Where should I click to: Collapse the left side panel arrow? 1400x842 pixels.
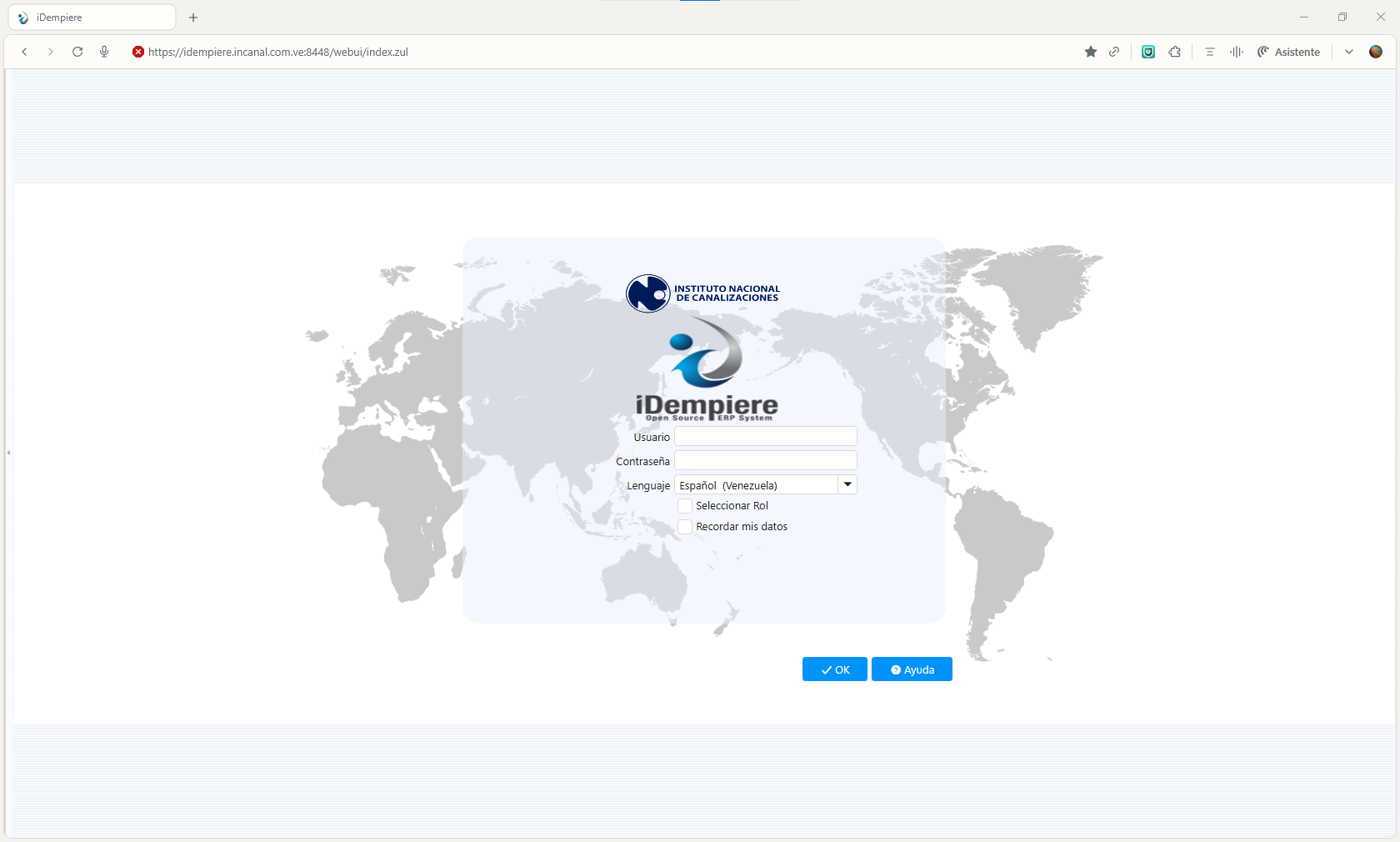pos(8,453)
